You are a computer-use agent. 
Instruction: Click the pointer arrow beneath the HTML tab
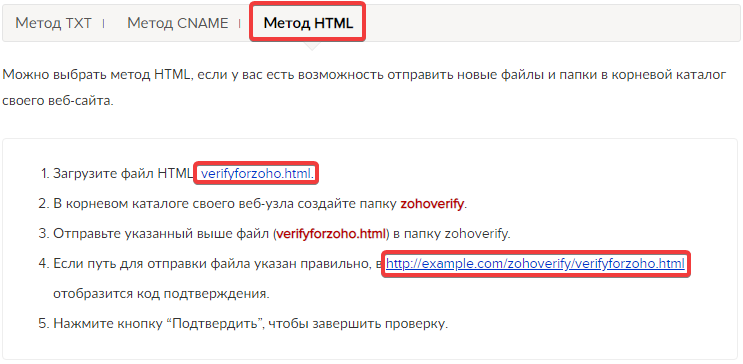click(312, 46)
